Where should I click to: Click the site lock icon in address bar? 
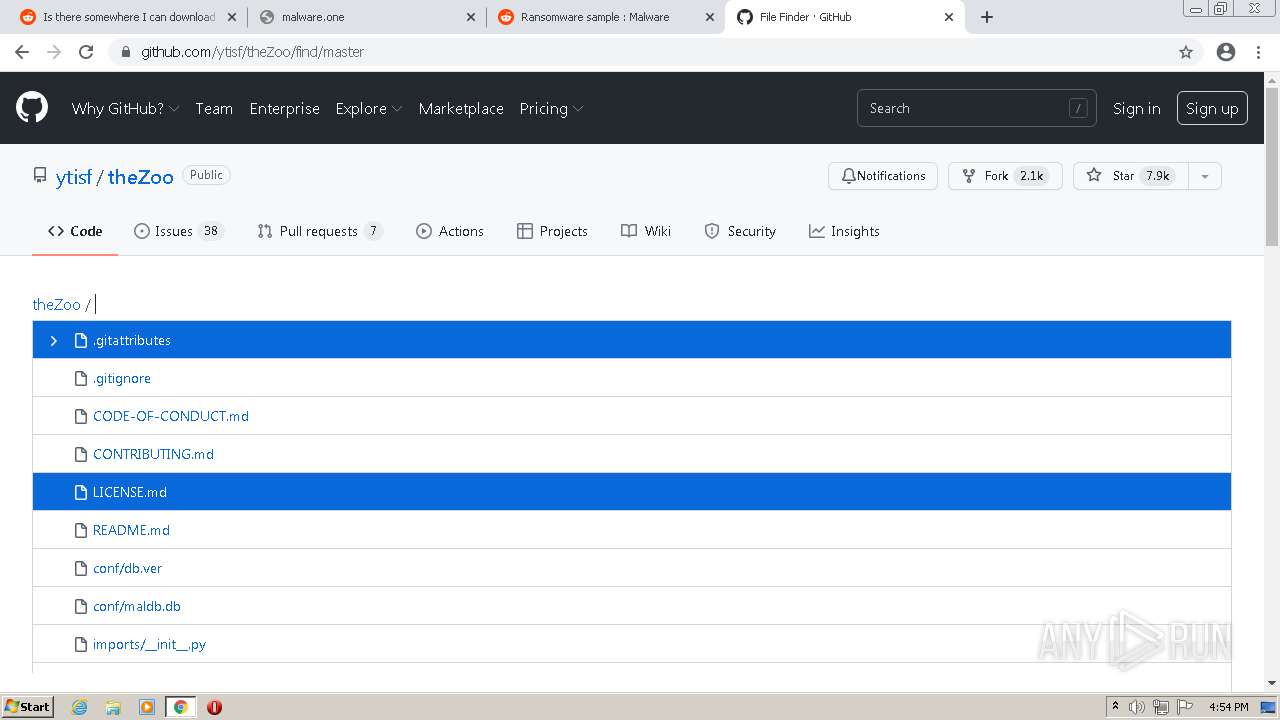pyautogui.click(x=125, y=52)
